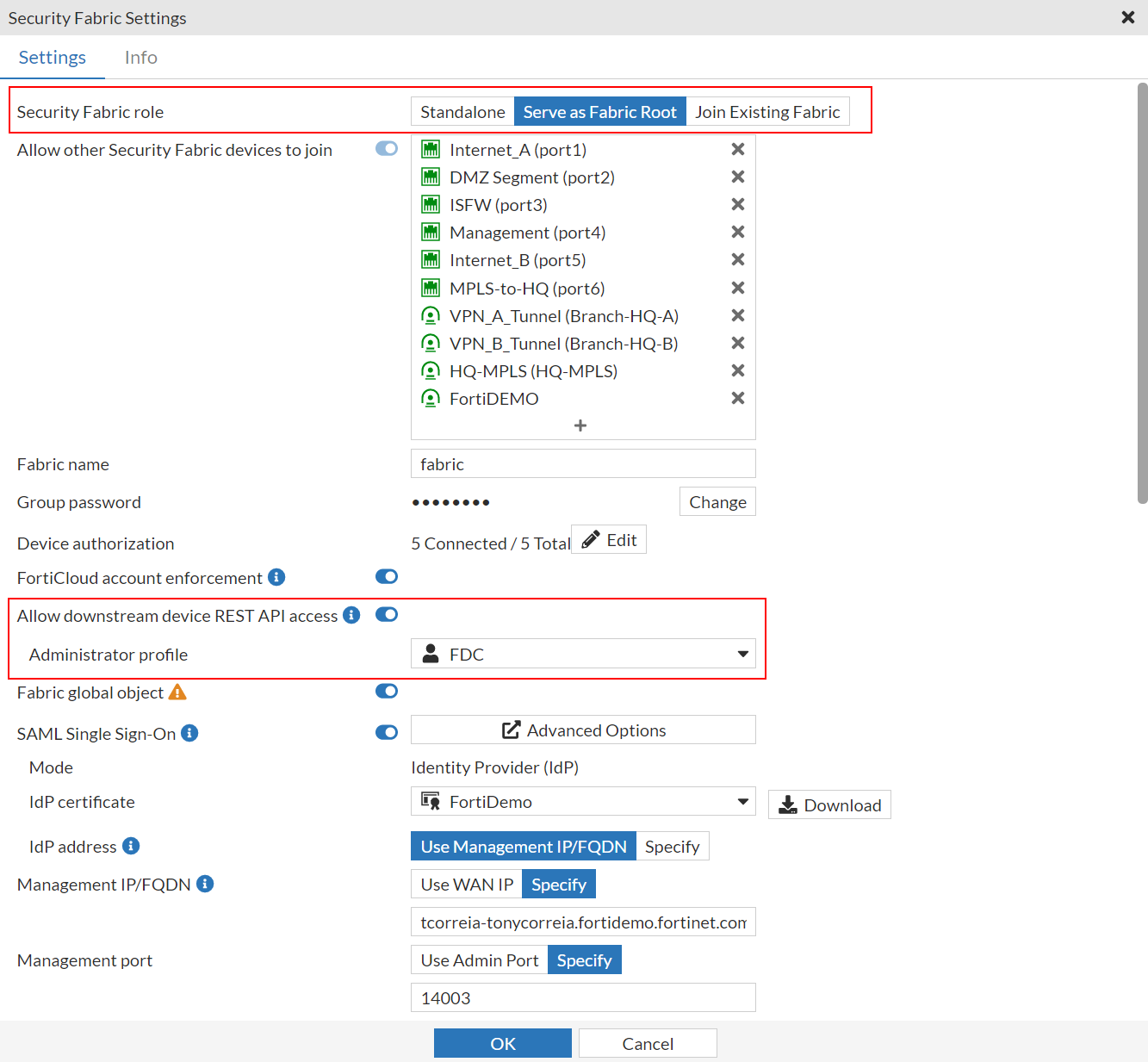
Task: Open SAML Advanced Options
Action: pos(583,730)
